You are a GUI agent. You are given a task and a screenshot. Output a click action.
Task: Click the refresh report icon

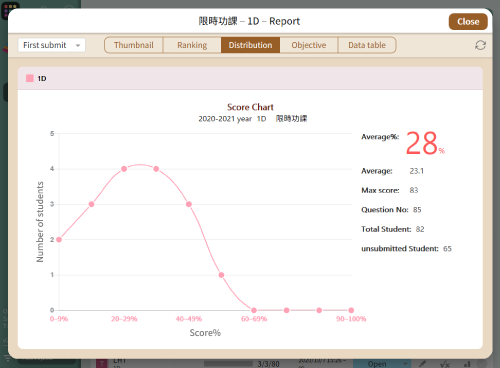[480, 45]
